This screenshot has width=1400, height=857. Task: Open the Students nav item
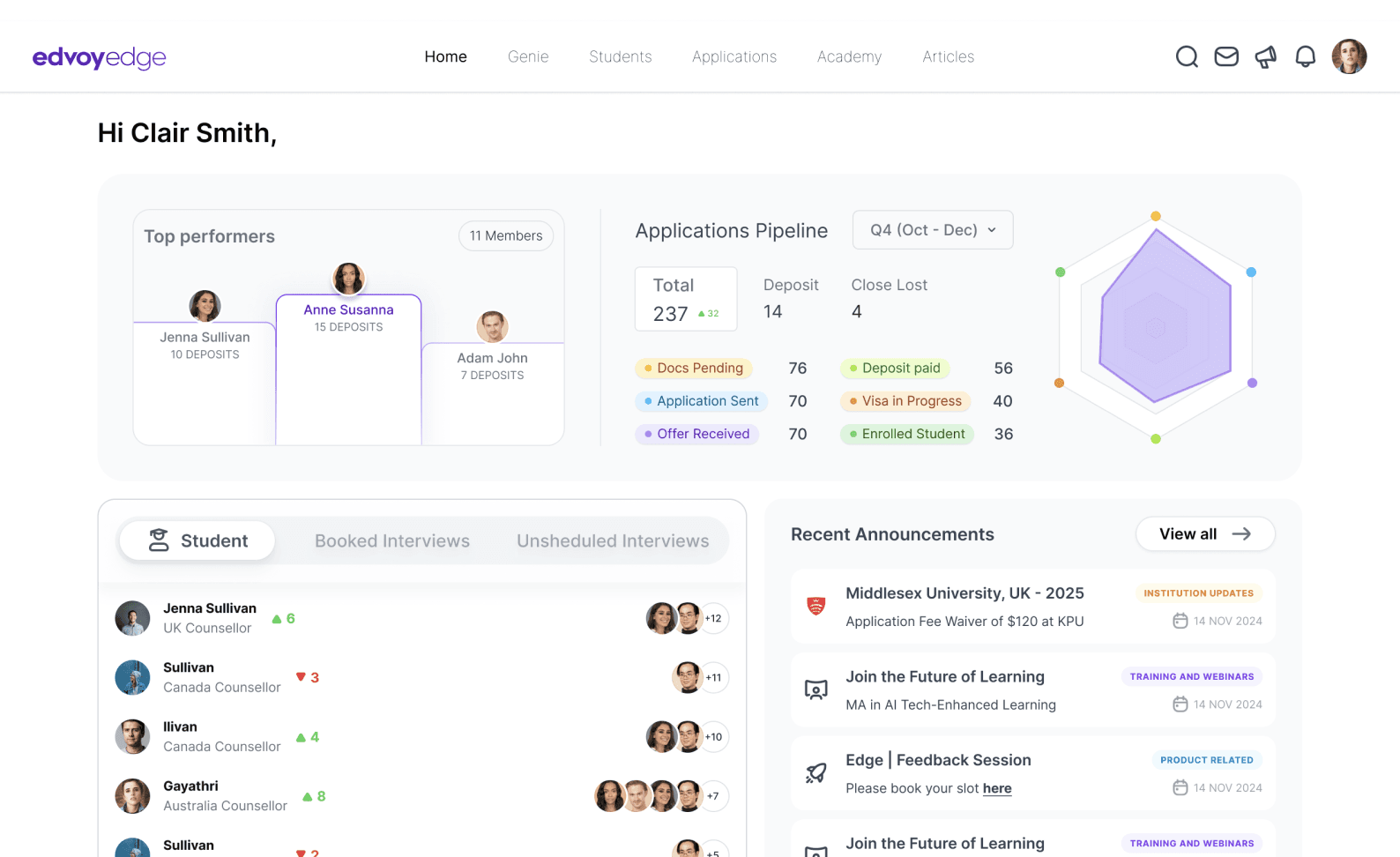pyautogui.click(x=621, y=56)
